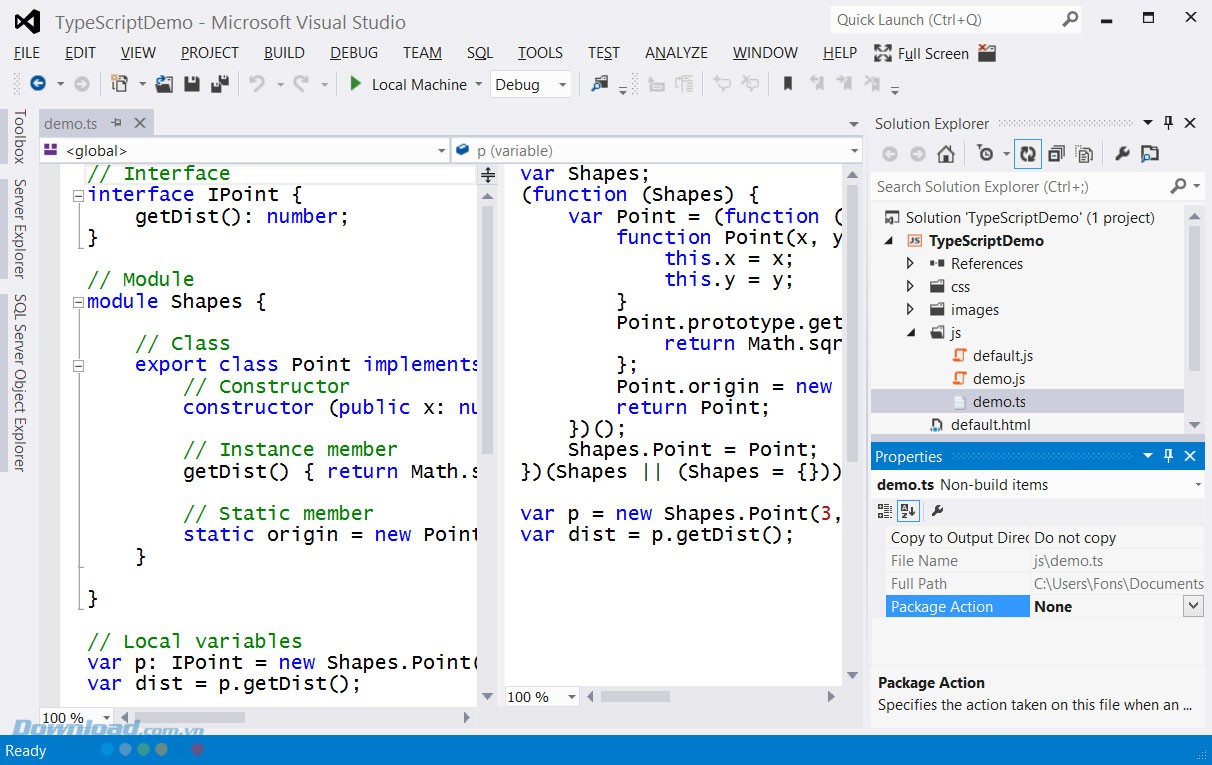Collapse All items in Solution Explorer
The height and width of the screenshot is (765, 1212).
coord(1056,153)
